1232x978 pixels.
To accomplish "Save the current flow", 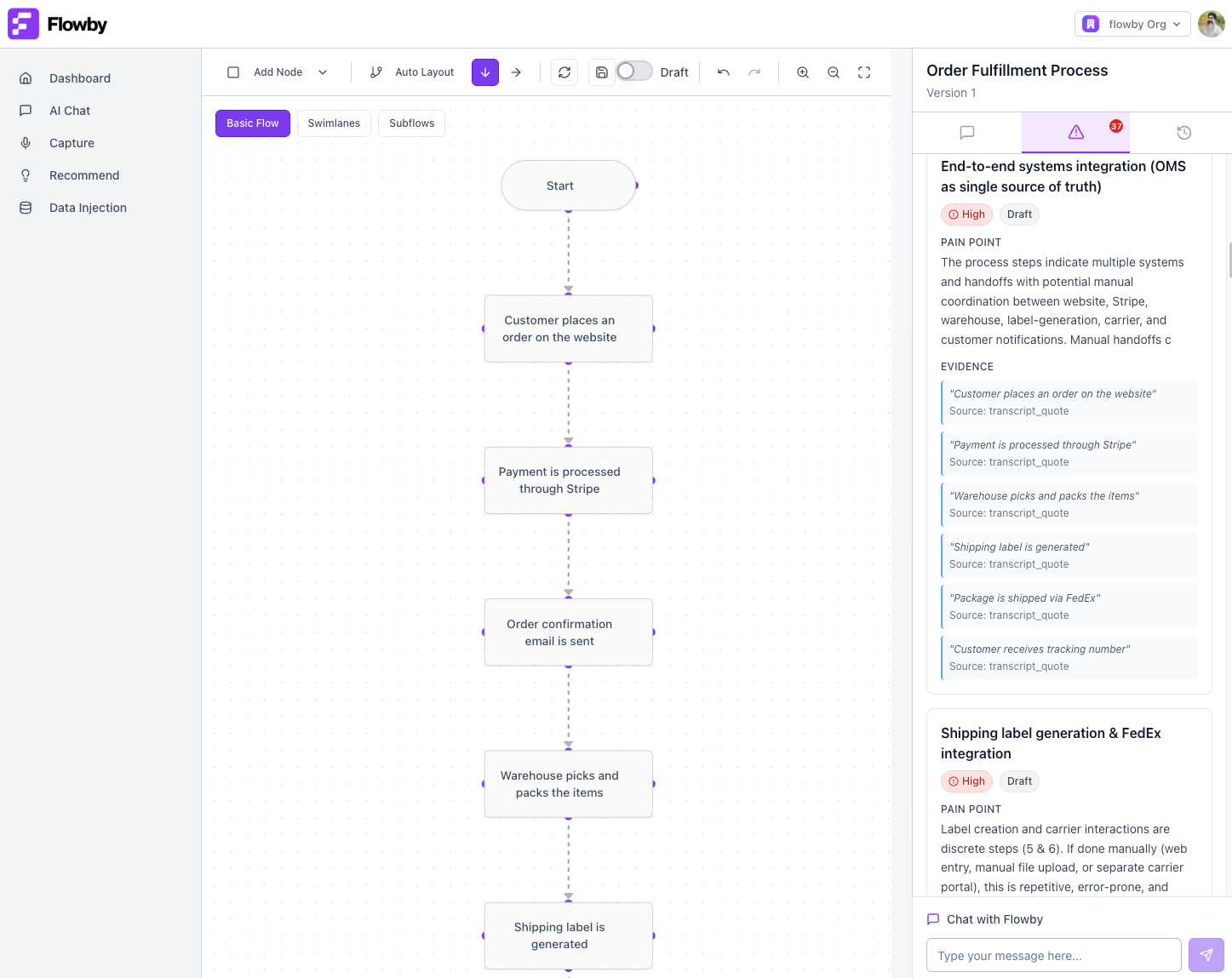I will 601,72.
